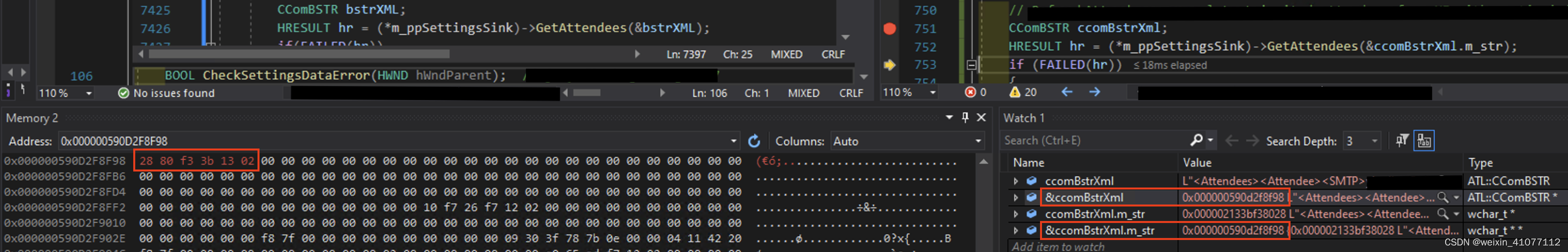
Task: Go to next search result in Watch 1
Action: [1252, 141]
